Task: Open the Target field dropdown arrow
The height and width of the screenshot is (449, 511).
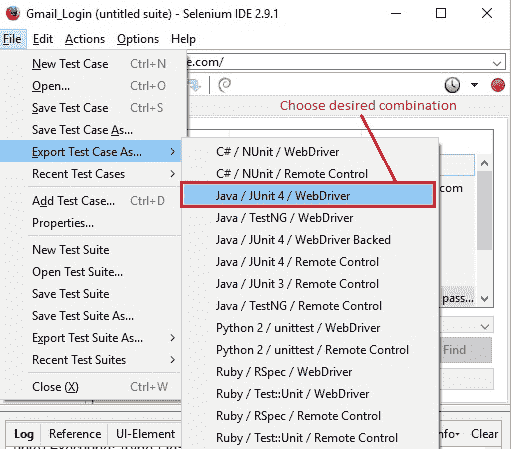Action: (x=485, y=326)
